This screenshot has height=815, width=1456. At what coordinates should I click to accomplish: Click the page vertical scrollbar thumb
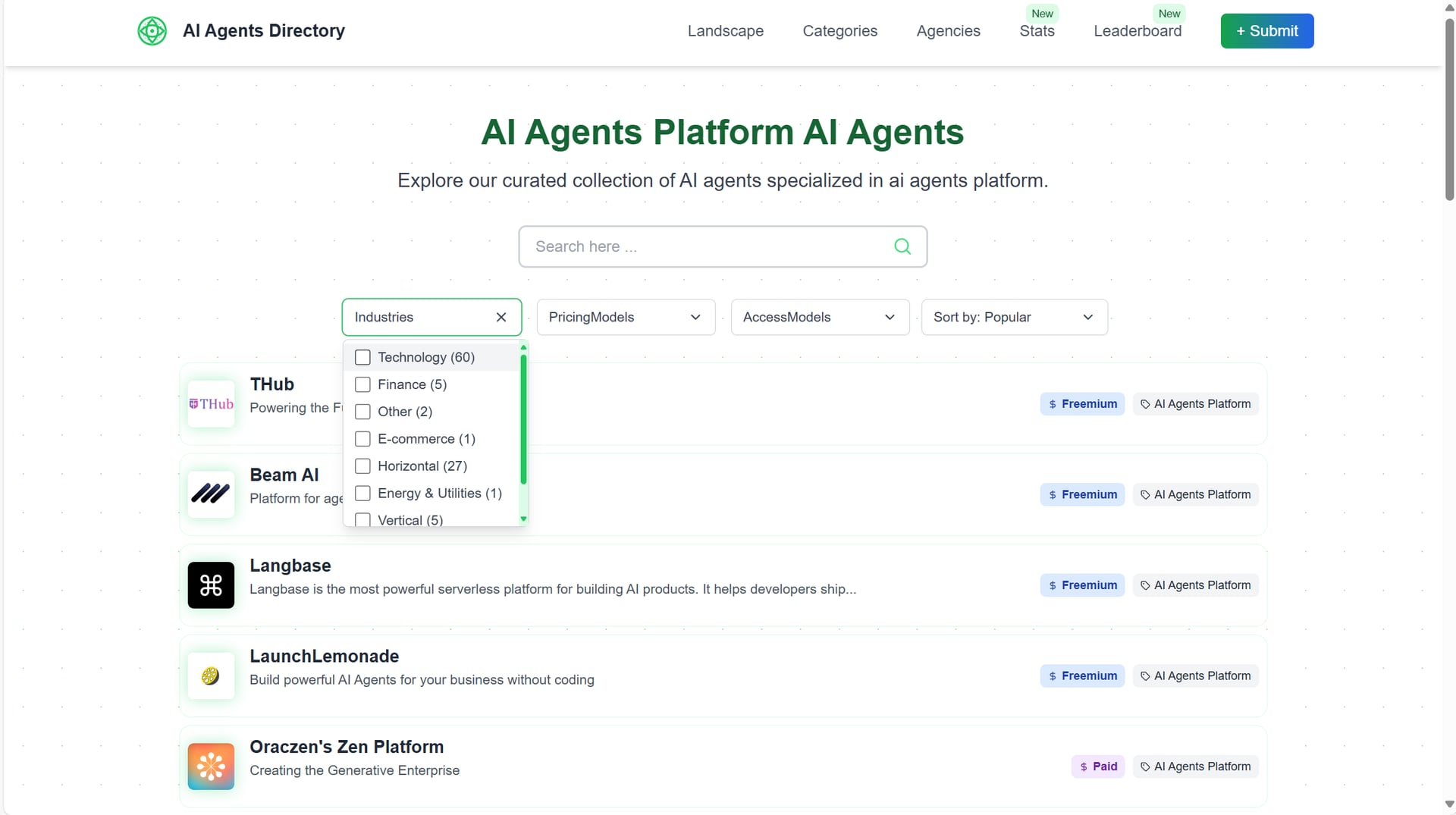click(1449, 109)
